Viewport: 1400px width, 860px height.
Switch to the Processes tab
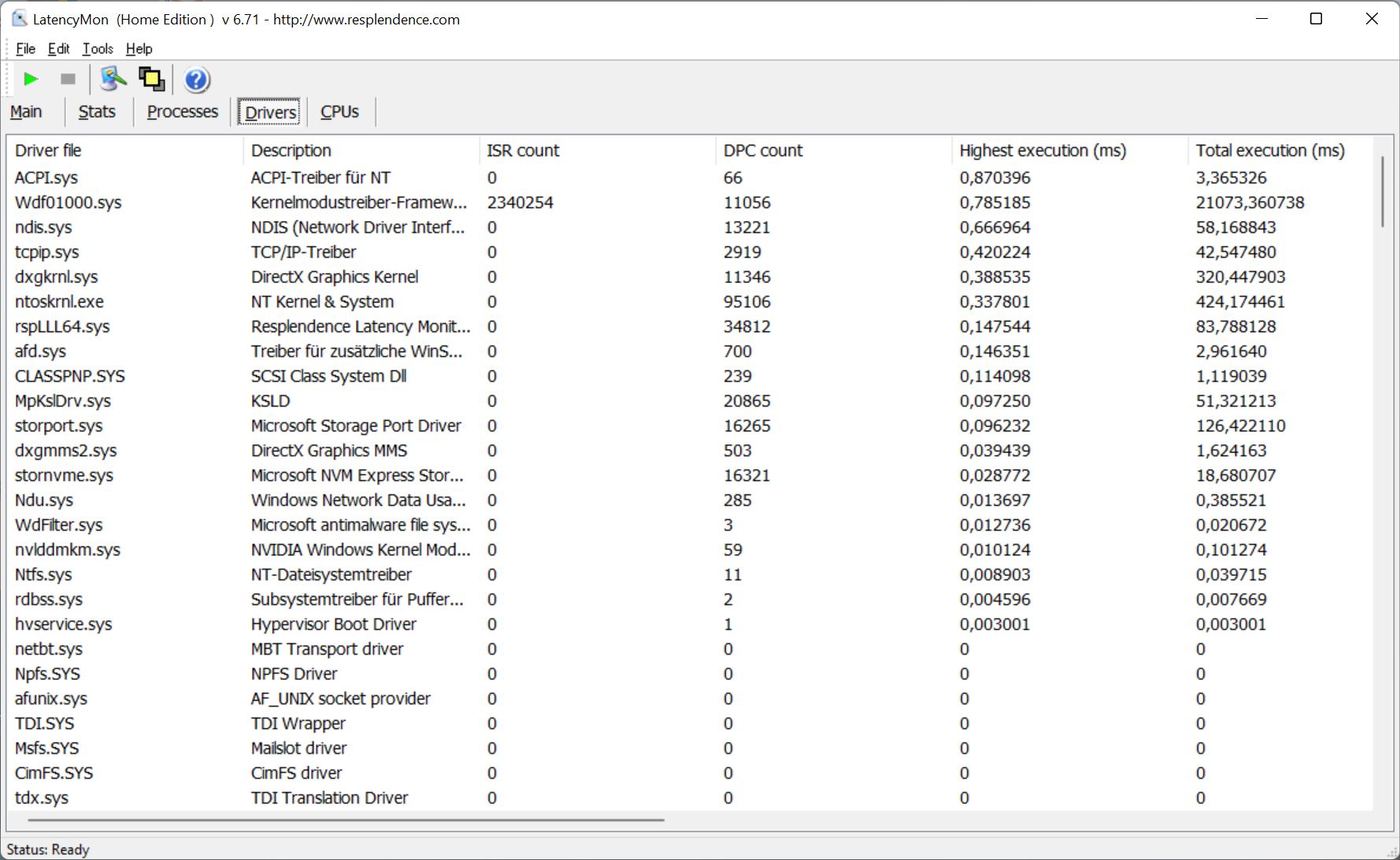(x=182, y=112)
